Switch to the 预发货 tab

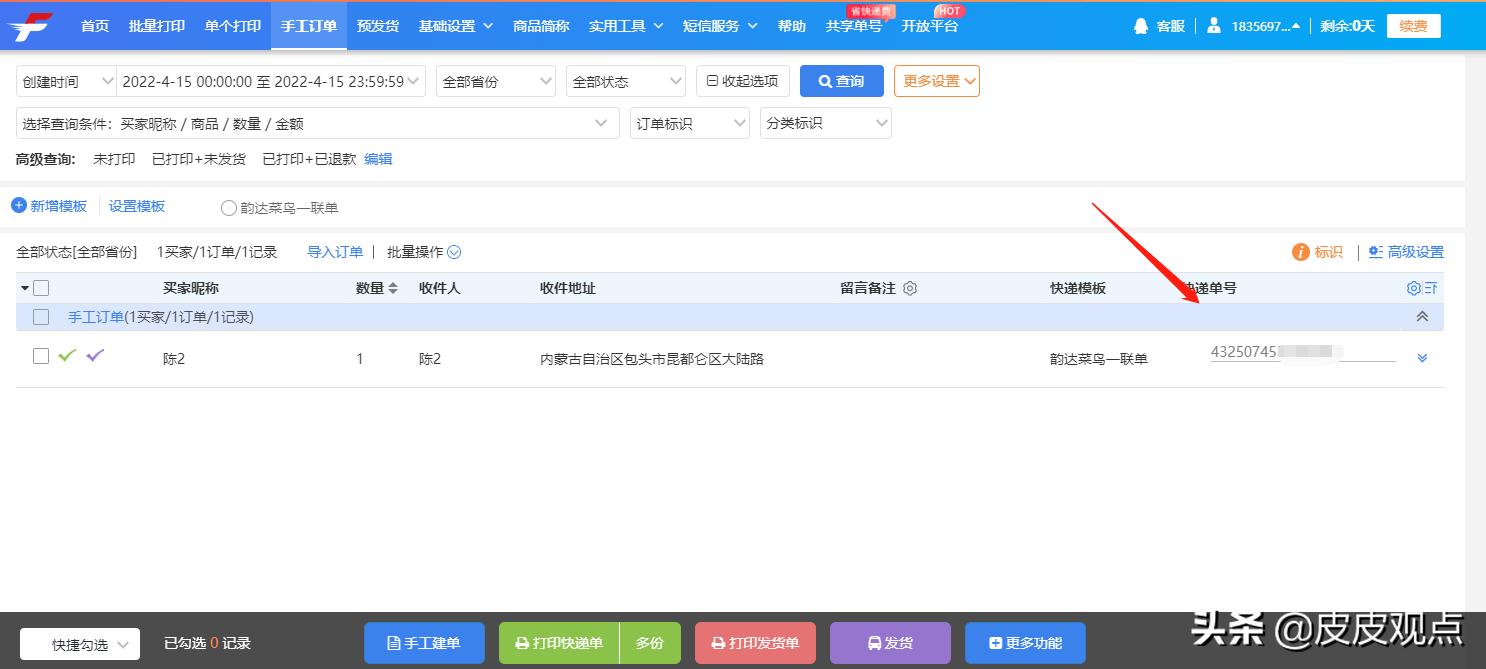pos(377,26)
